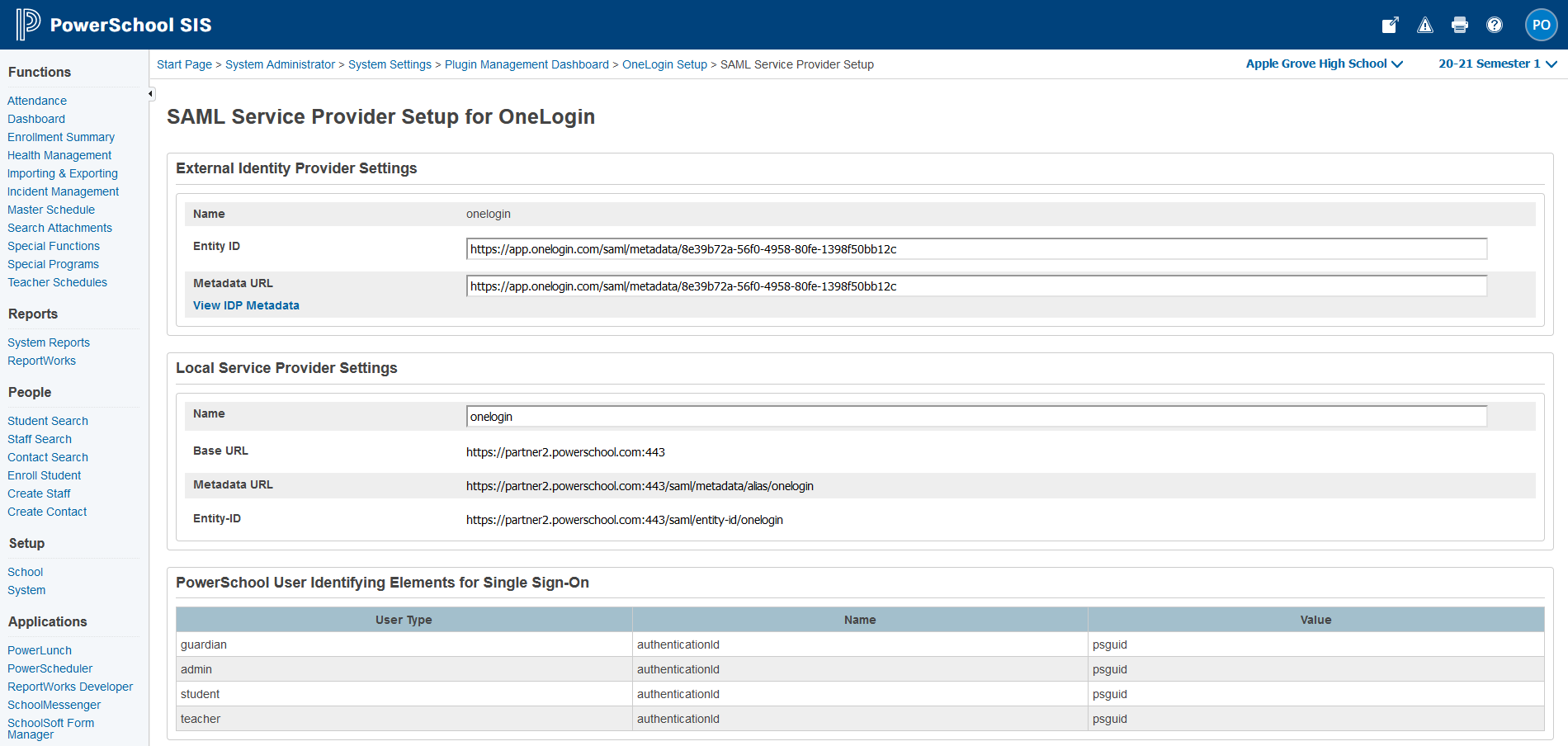
Task: Open the PO user profile avatar
Action: coord(1541,25)
